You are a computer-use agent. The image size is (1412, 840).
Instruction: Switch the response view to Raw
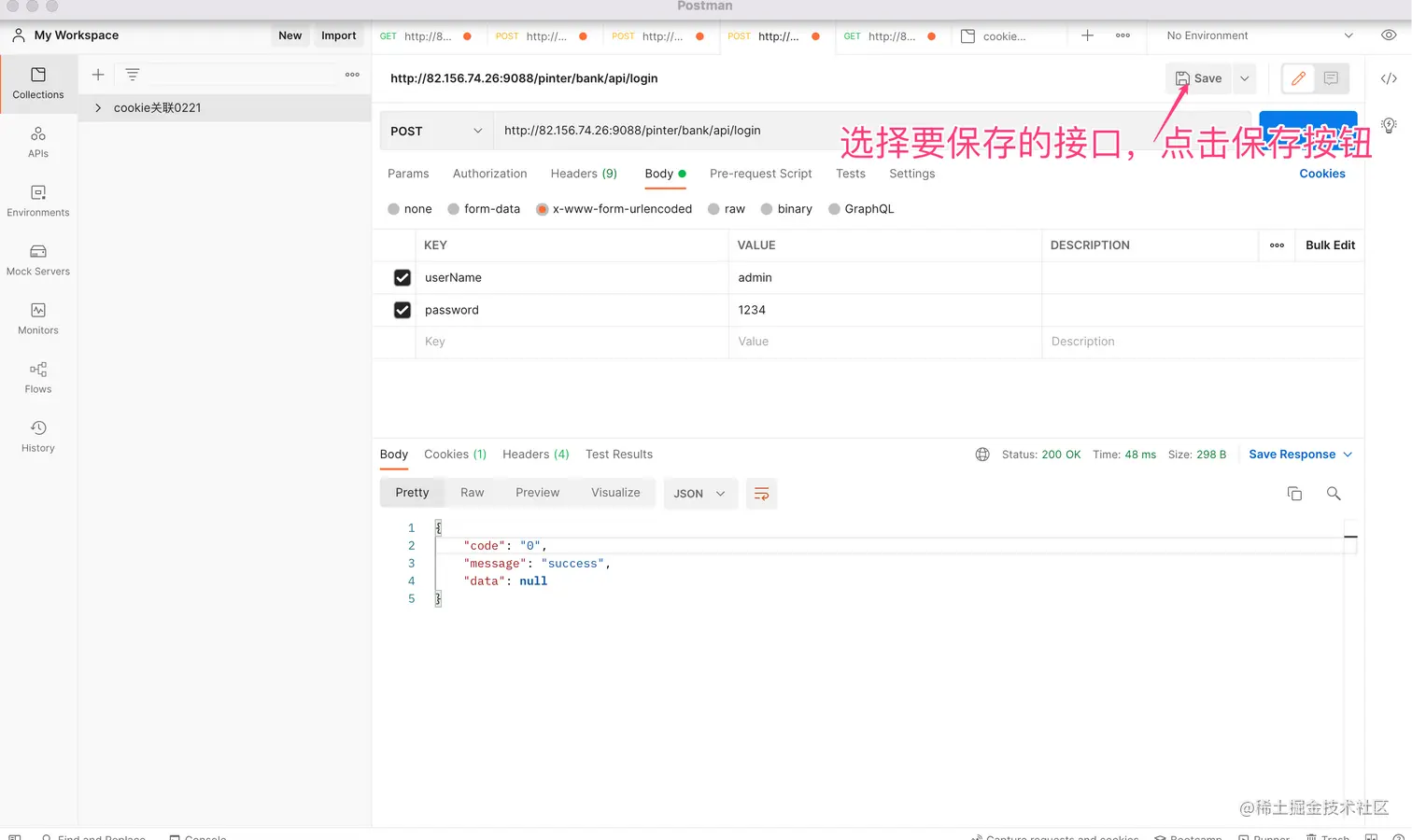click(473, 493)
